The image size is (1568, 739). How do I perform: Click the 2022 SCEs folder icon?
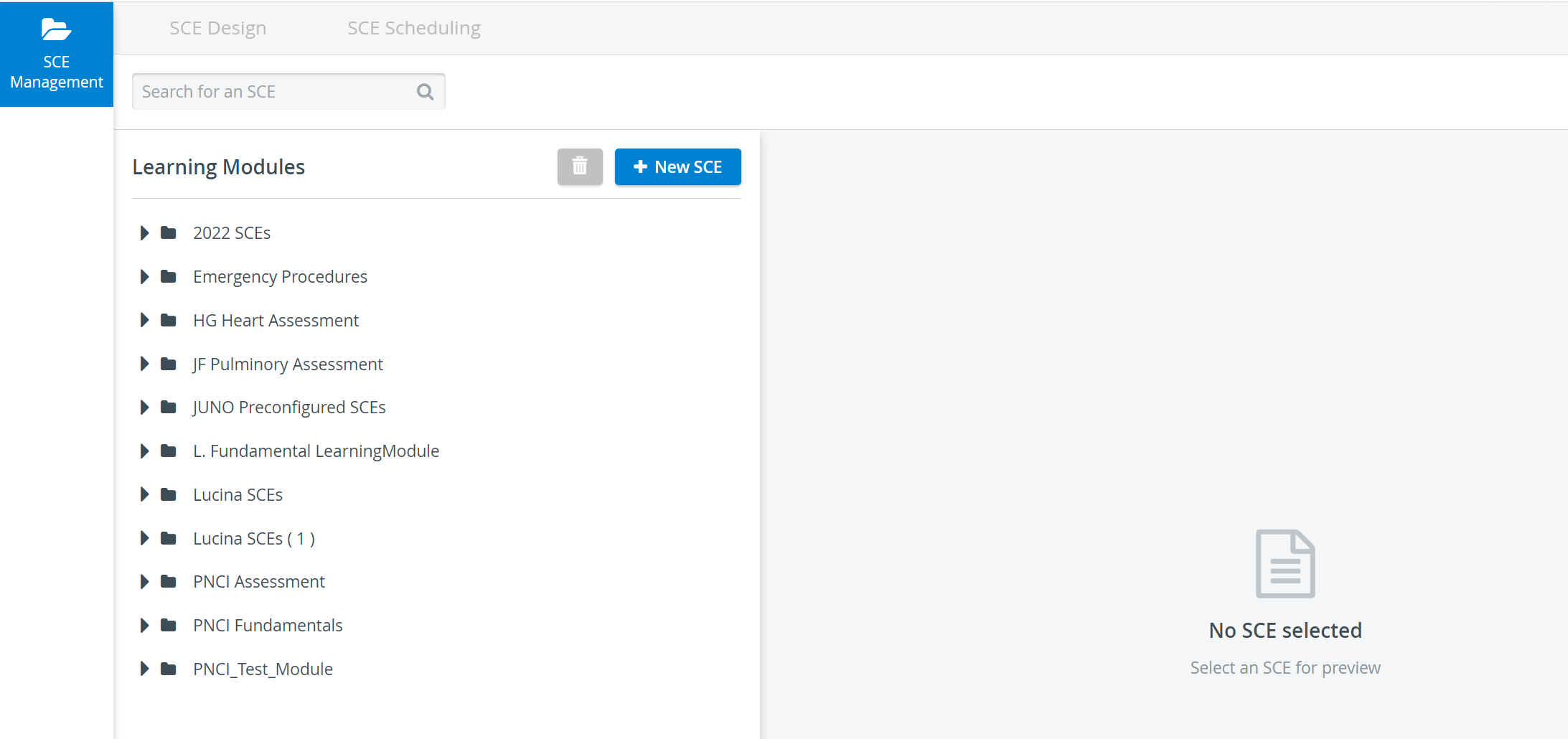[x=169, y=232]
